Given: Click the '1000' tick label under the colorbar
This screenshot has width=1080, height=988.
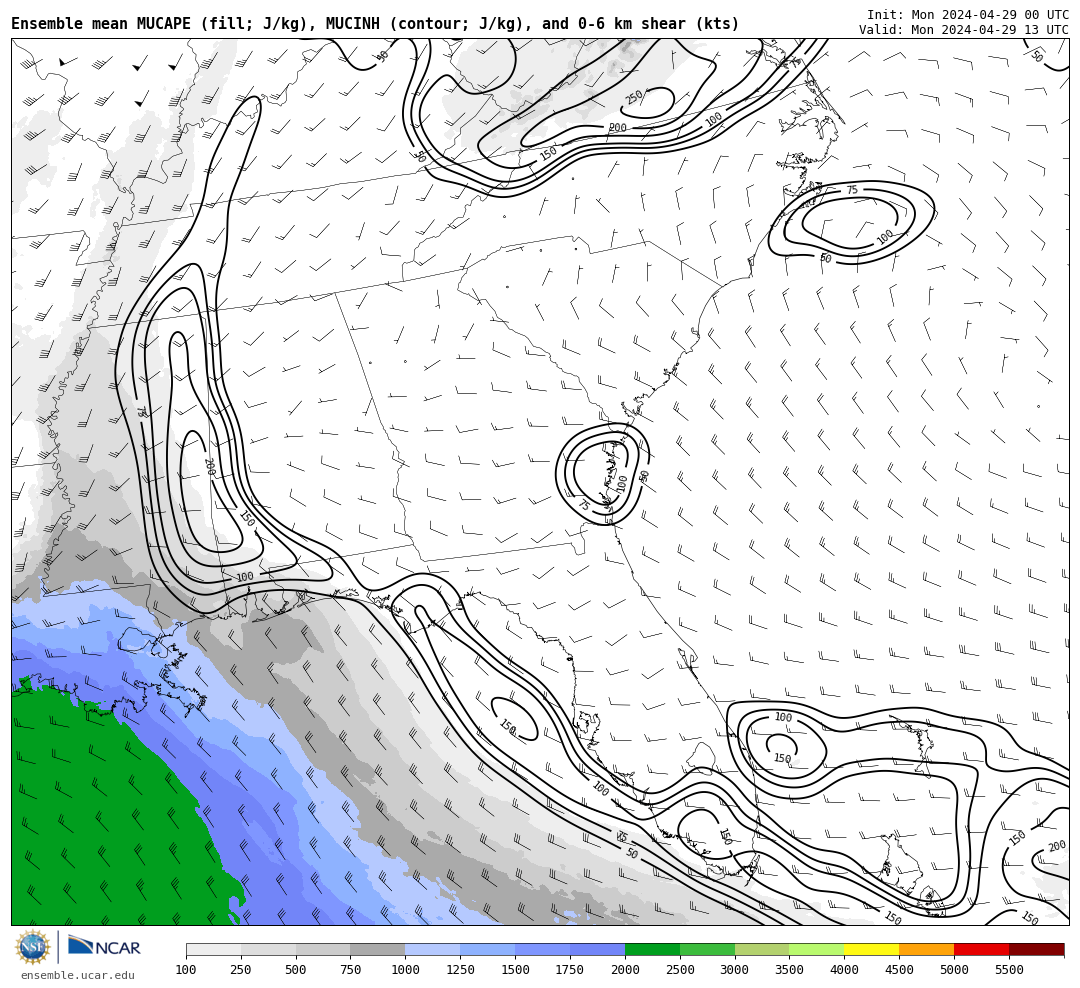Looking at the screenshot, I should pyautogui.click(x=405, y=970).
